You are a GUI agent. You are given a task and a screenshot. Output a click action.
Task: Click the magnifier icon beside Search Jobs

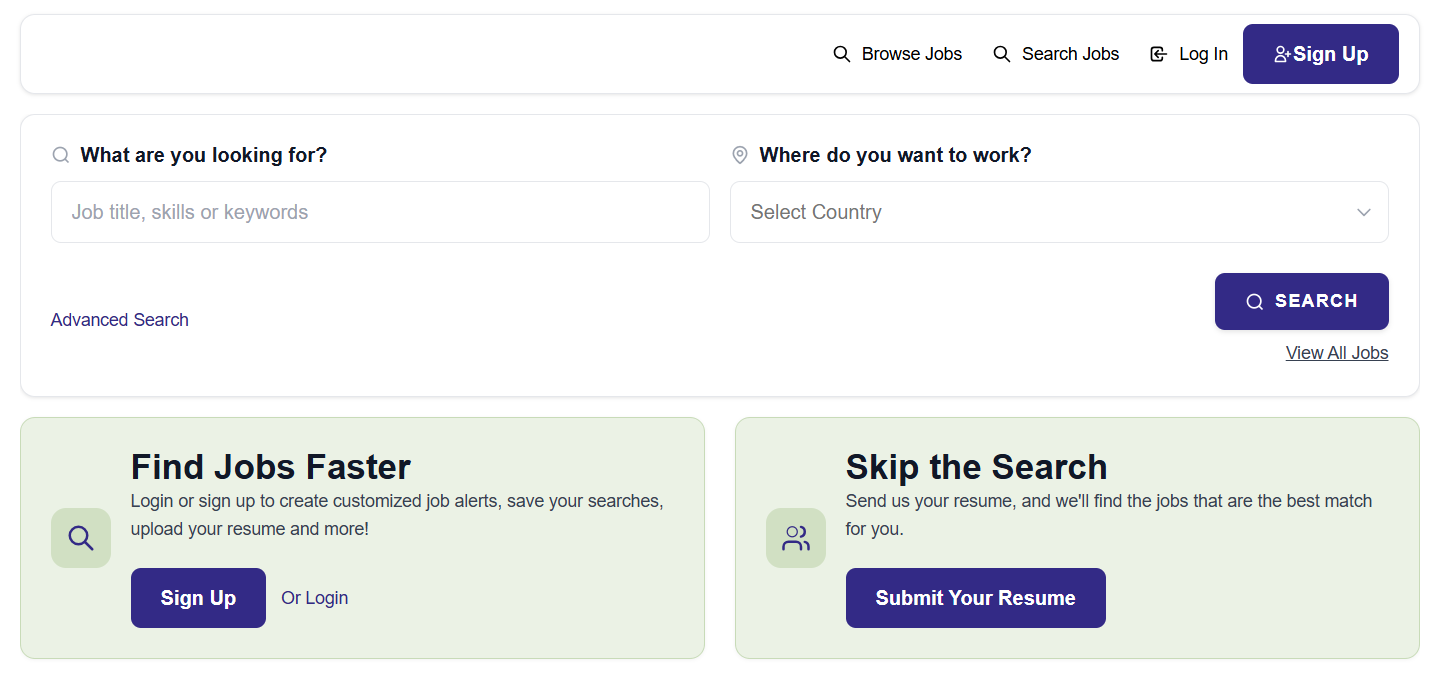pyautogui.click(x=1002, y=54)
